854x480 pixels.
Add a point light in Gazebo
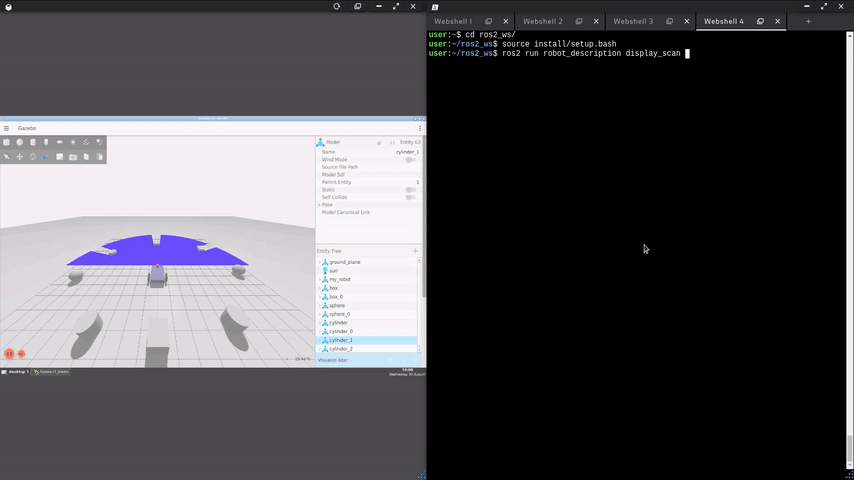click(73, 142)
